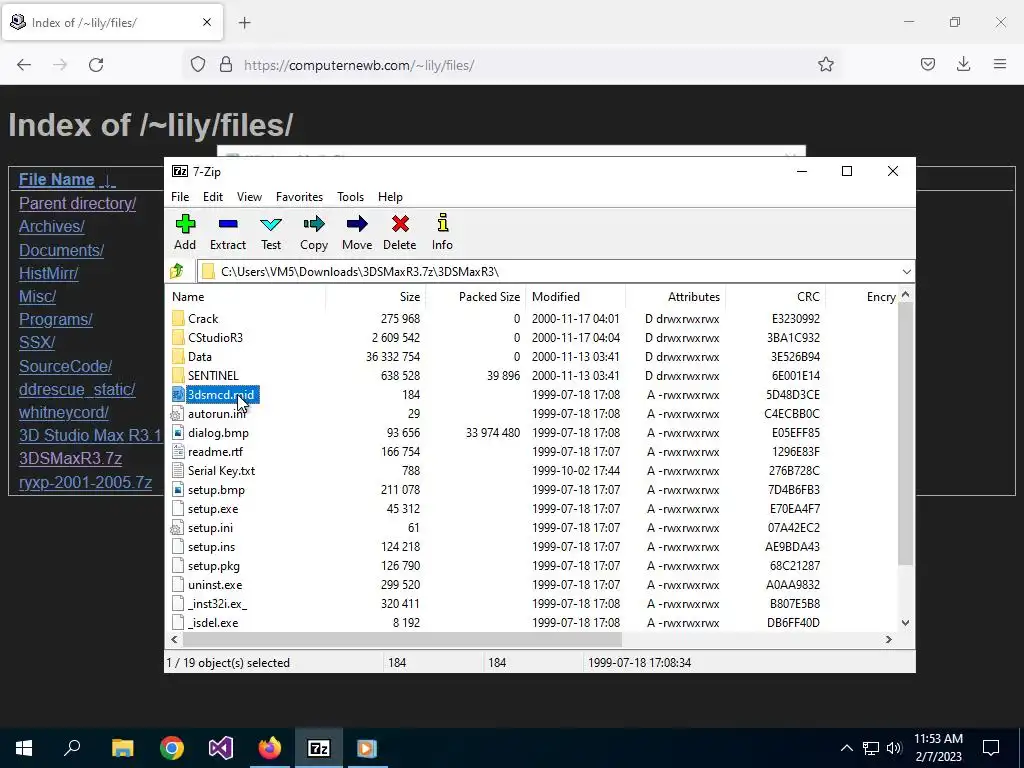Click the 3DSMaxR3.7z download link
1024x768 pixels.
(x=70, y=458)
